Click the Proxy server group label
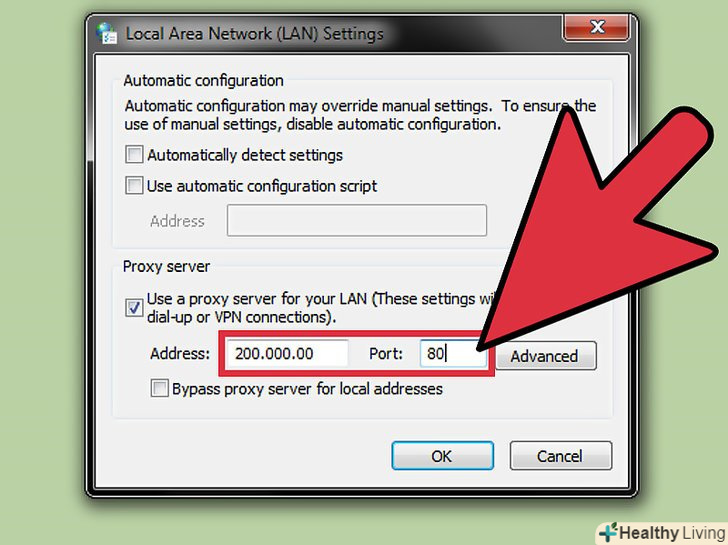The height and width of the screenshot is (545, 728). point(166,266)
